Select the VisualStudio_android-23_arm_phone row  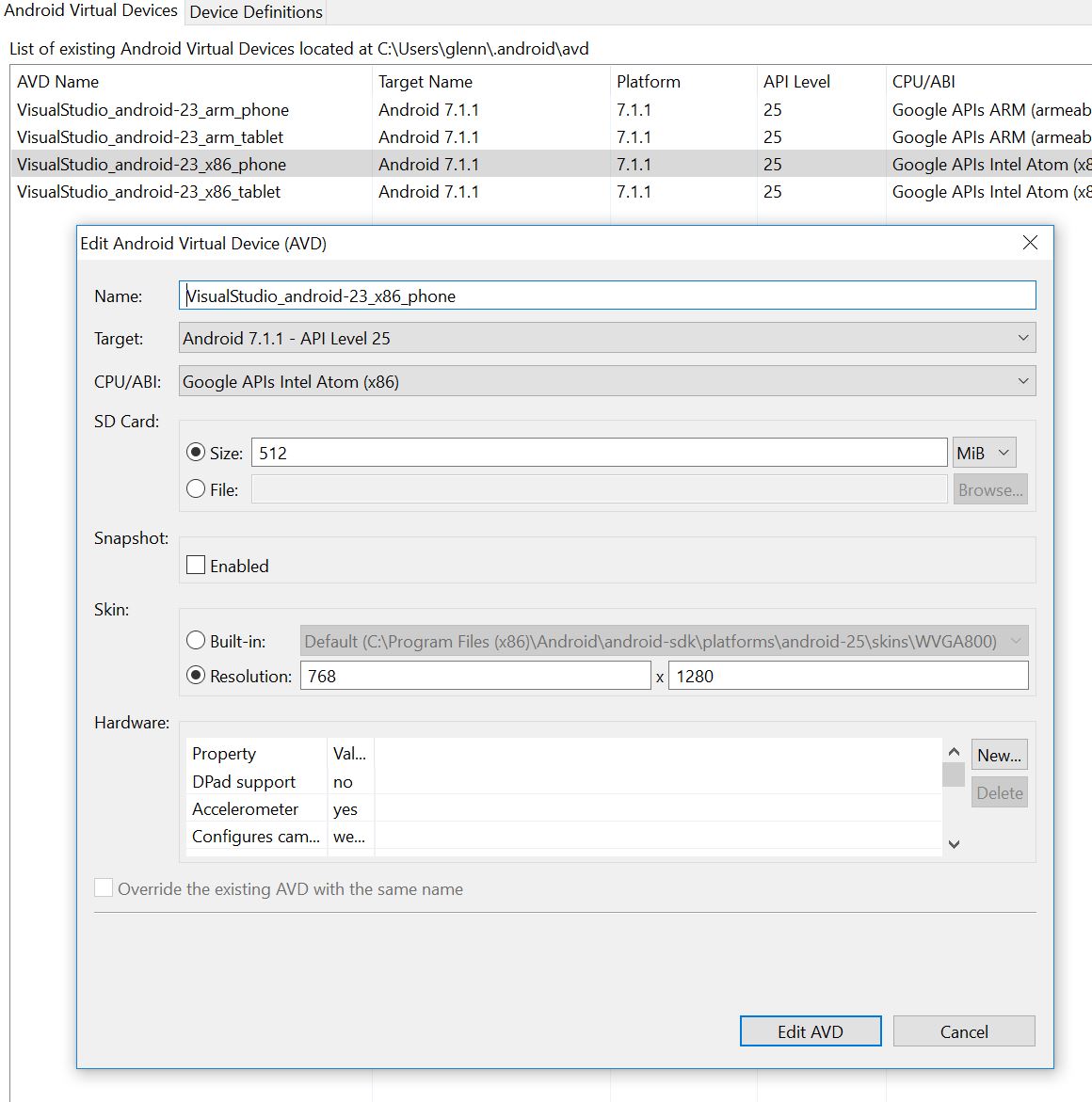552,110
